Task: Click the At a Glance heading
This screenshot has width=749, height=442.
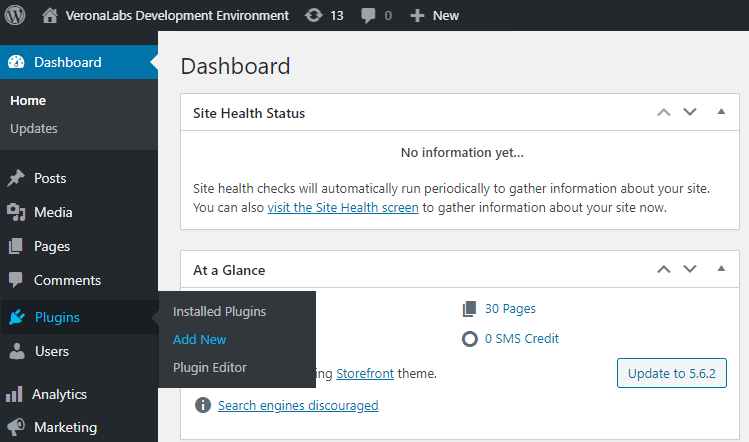Action: click(229, 270)
